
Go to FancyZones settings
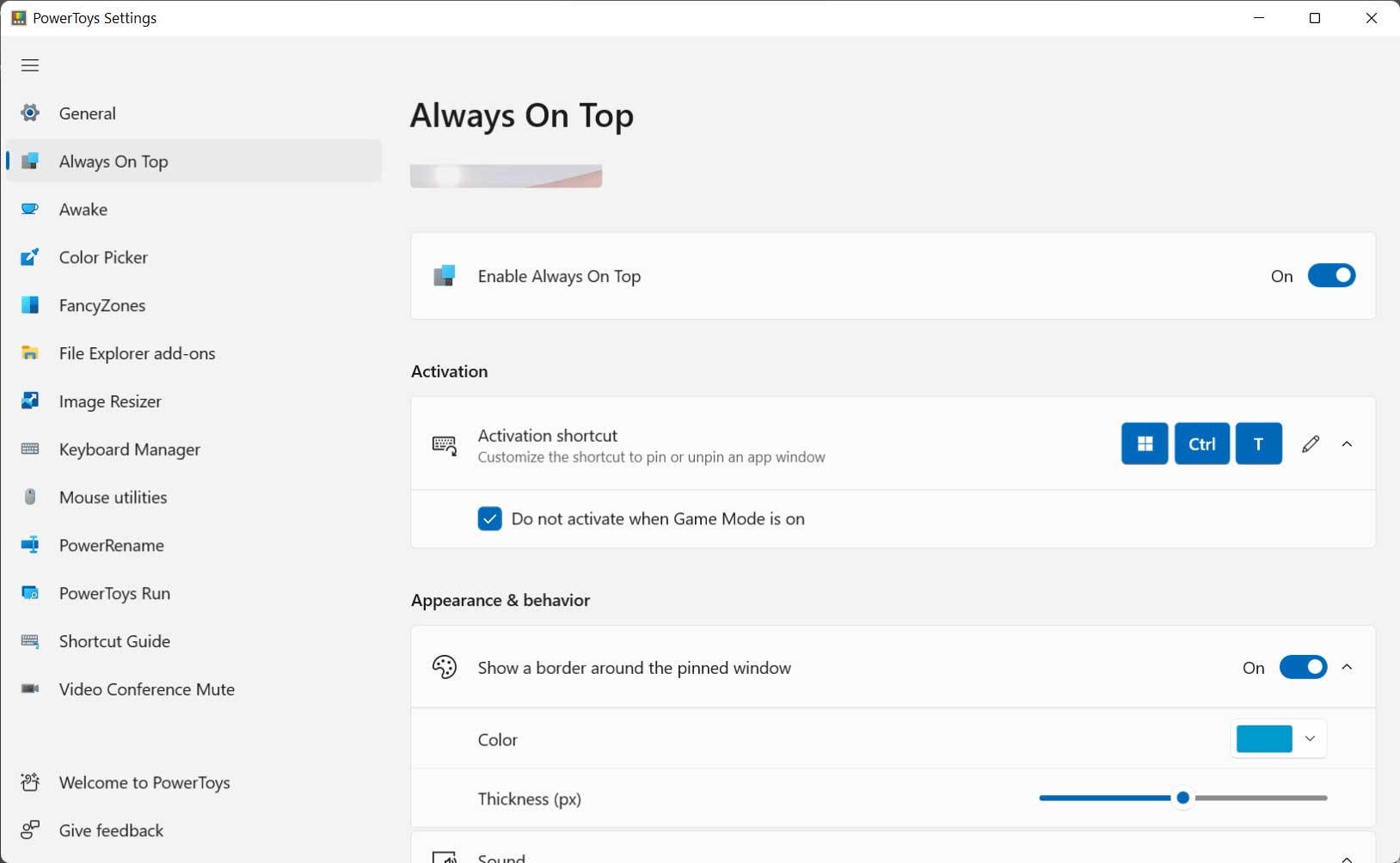coord(193,305)
